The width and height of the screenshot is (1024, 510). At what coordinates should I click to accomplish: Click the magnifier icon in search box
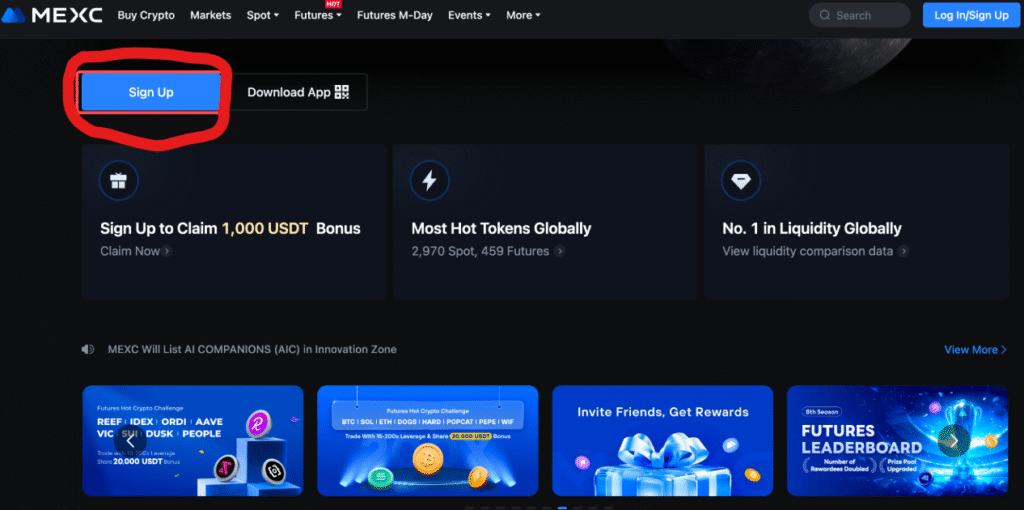pyautogui.click(x=825, y=15)
